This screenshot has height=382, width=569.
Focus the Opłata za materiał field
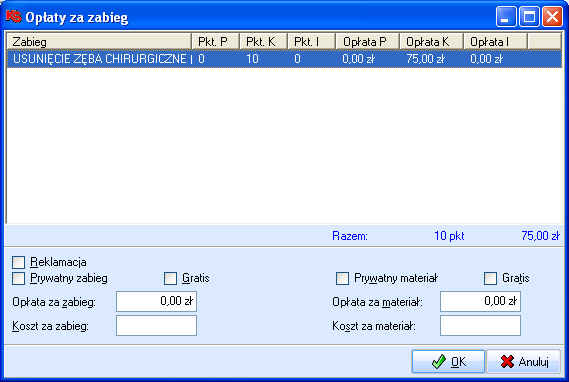[480, 301]
